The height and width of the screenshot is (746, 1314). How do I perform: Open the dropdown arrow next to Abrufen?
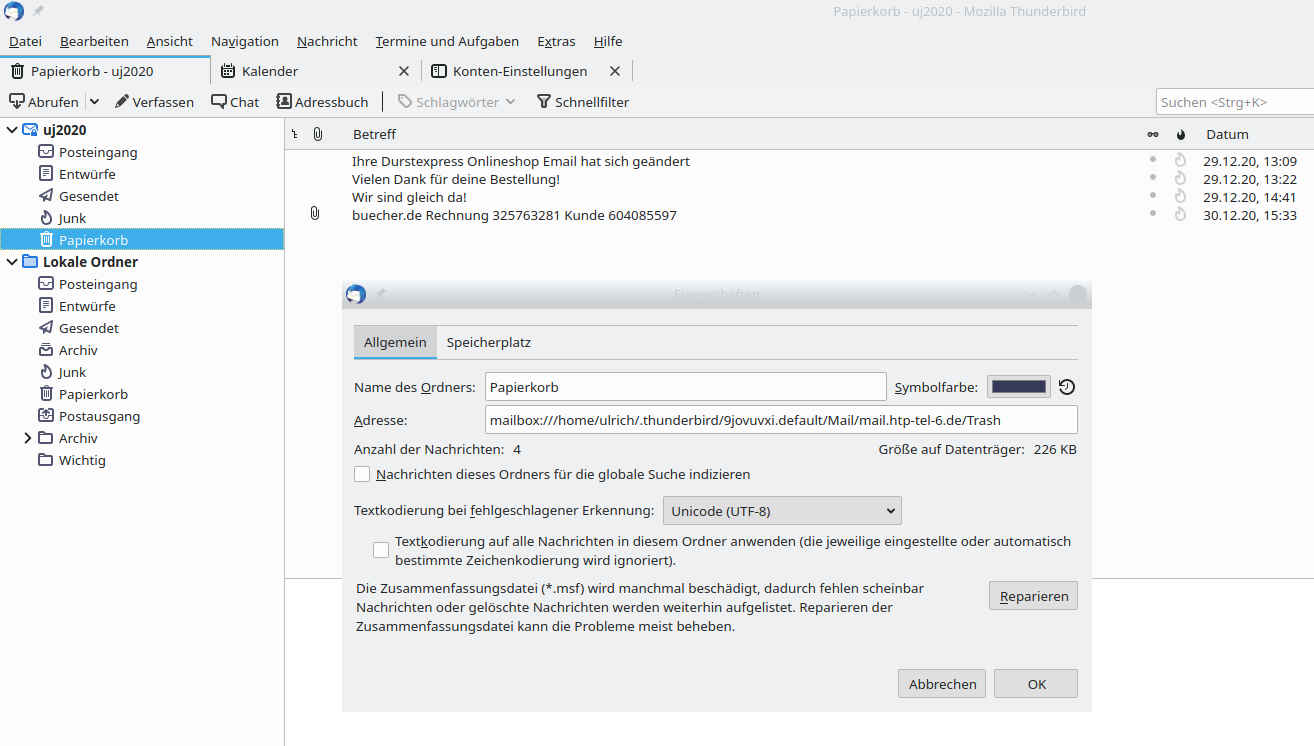tap(94, 102)
